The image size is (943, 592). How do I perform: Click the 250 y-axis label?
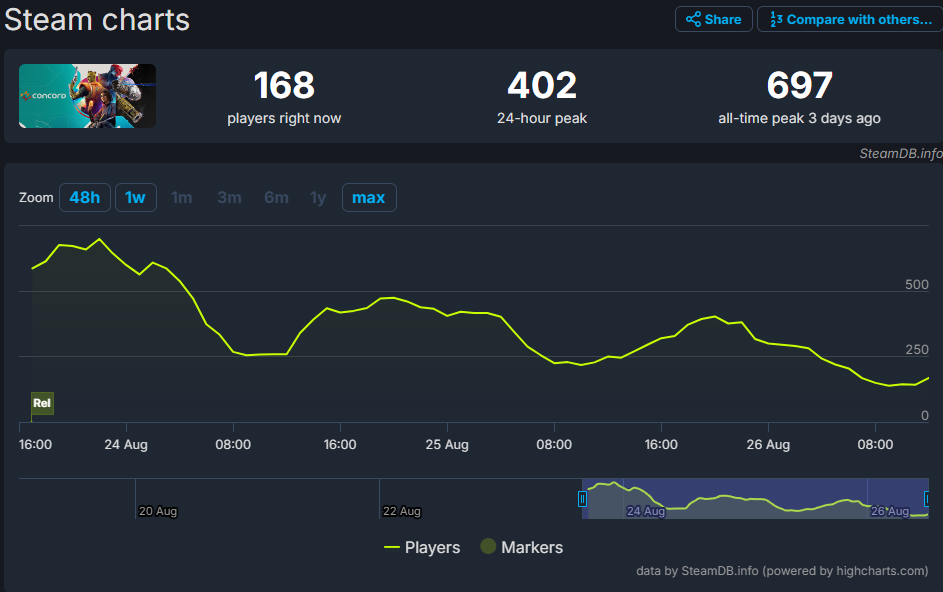tap(917, 350)
